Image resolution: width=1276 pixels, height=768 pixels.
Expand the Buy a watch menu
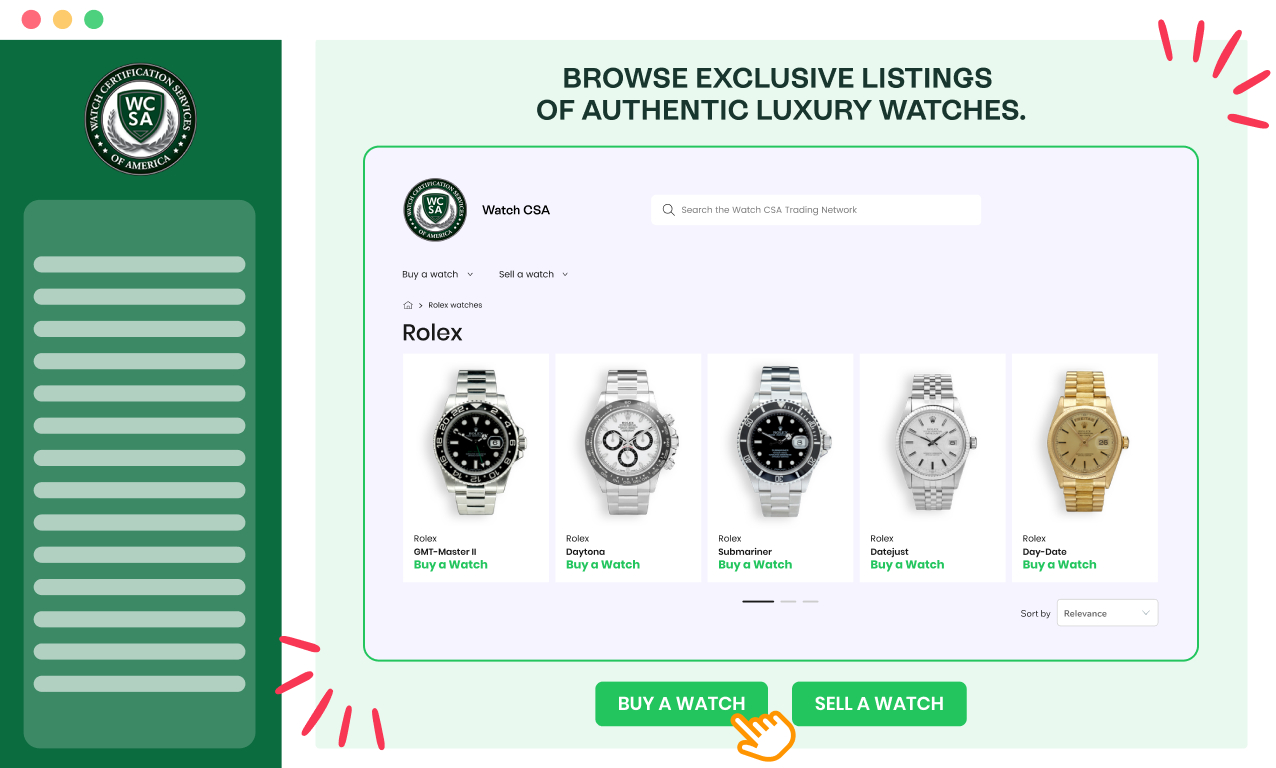coord(438,274)
